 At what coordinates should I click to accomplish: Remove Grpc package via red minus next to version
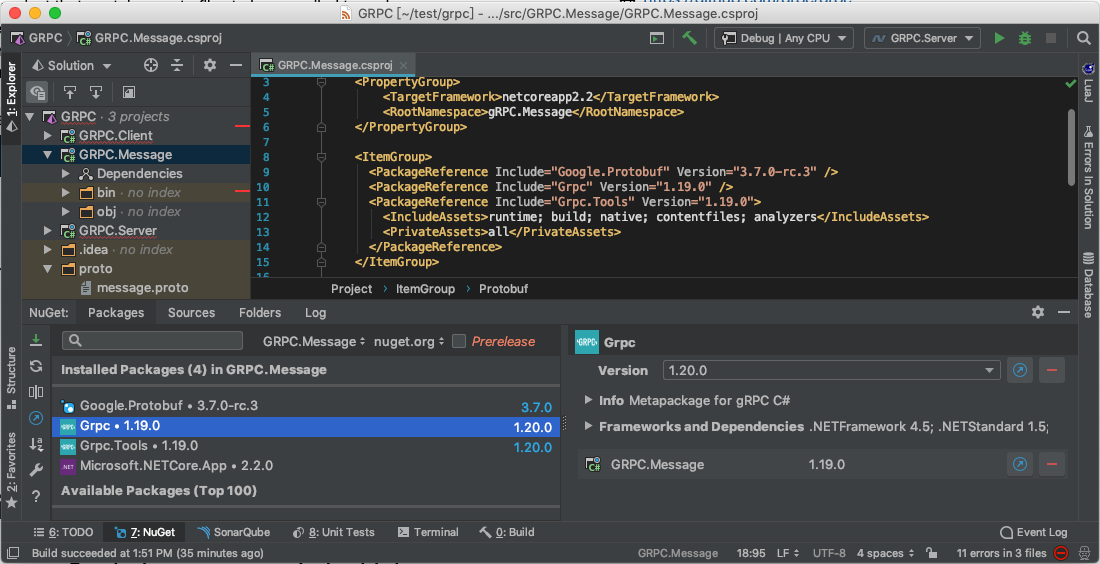1052,370
